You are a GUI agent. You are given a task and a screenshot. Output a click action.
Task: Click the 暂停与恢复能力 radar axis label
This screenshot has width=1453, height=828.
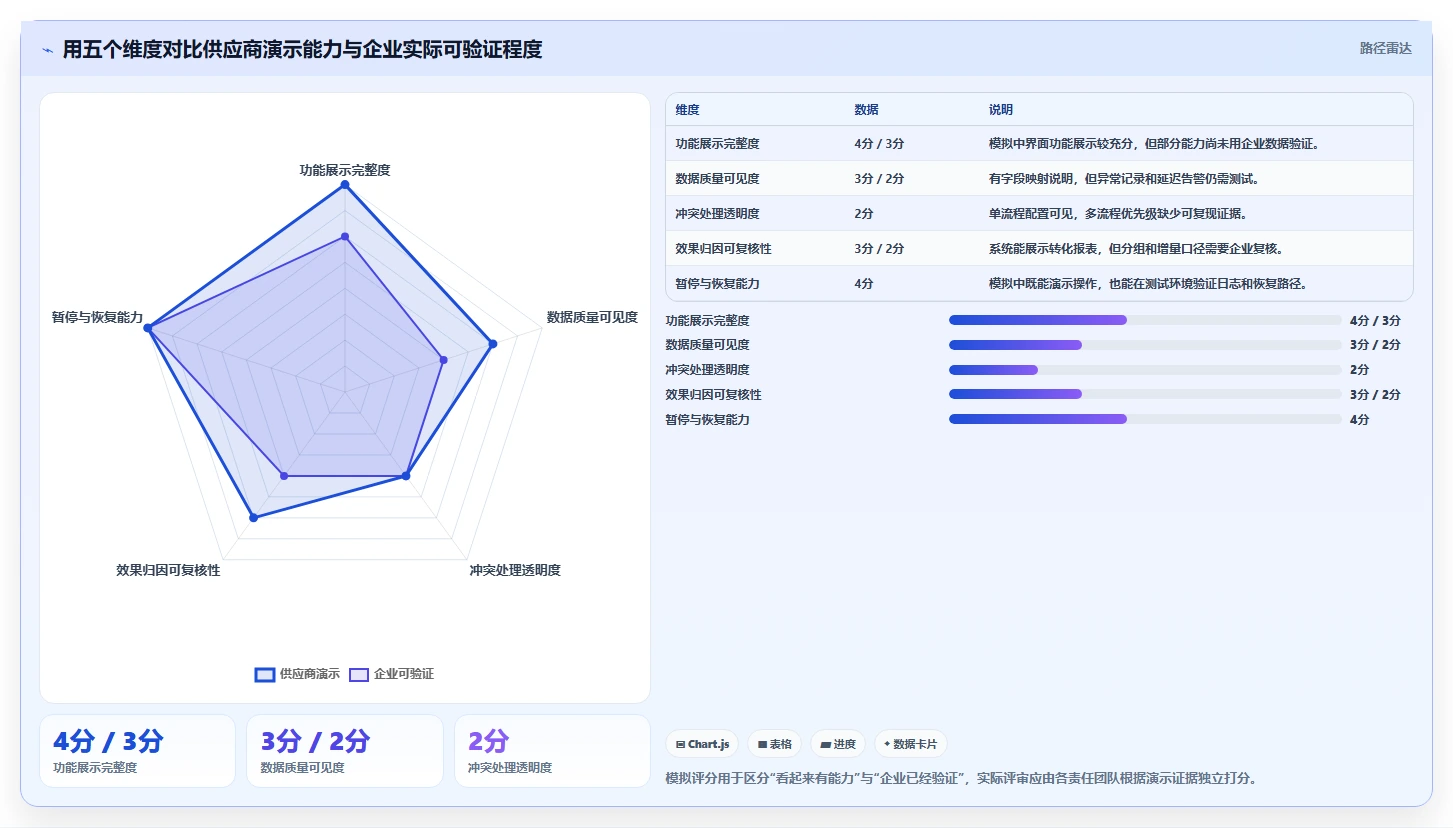pyautogui.click(x=97, y=317)
